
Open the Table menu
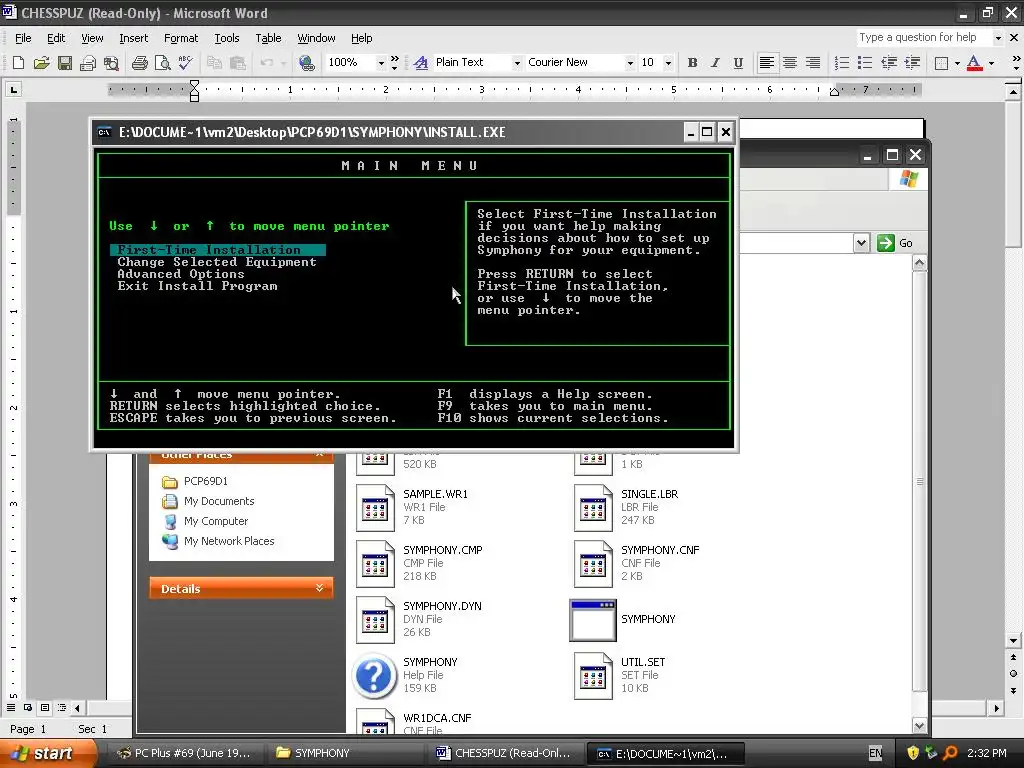[x=268, y=38]
